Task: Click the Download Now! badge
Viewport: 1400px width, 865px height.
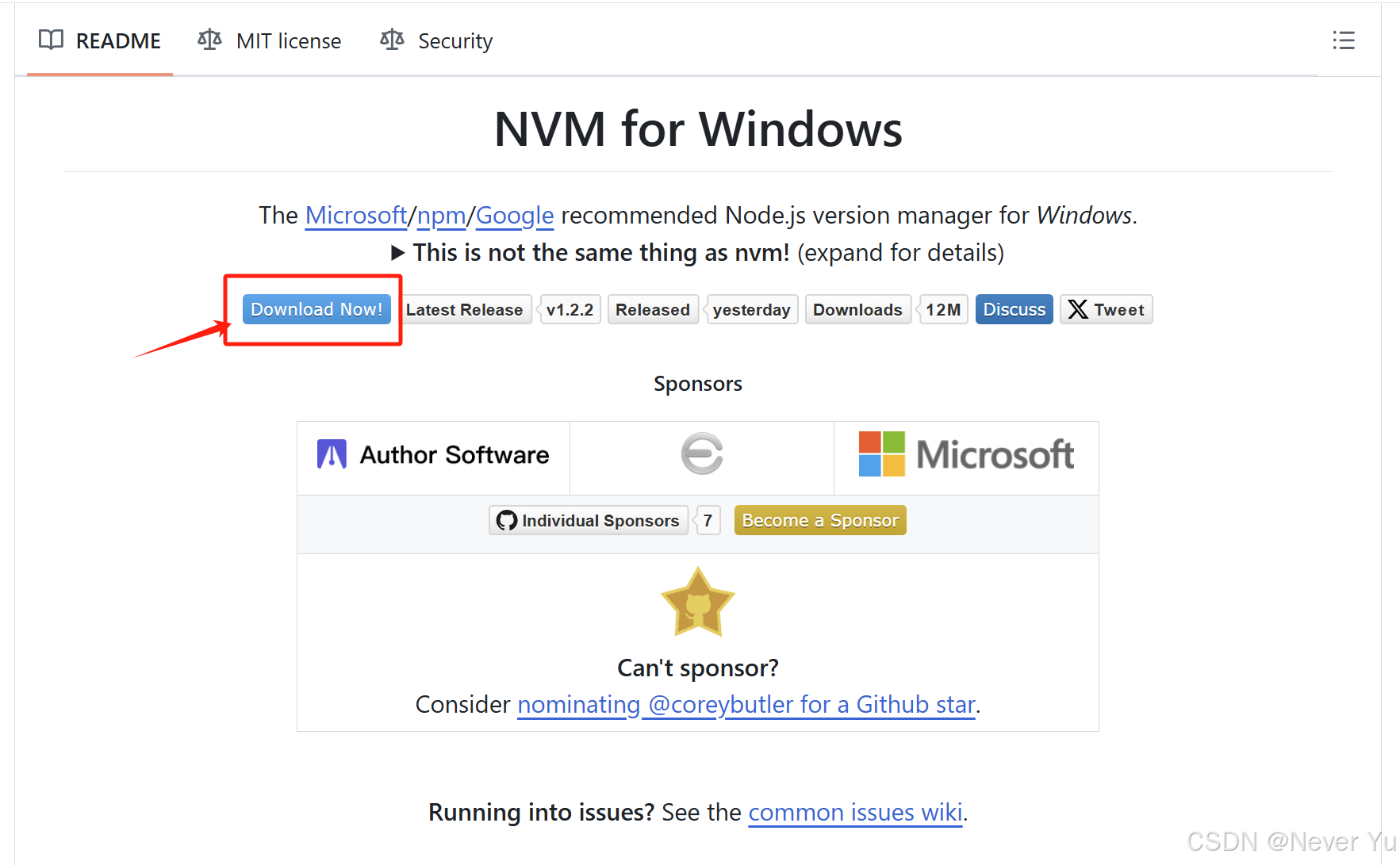Action: pos(316,309)
